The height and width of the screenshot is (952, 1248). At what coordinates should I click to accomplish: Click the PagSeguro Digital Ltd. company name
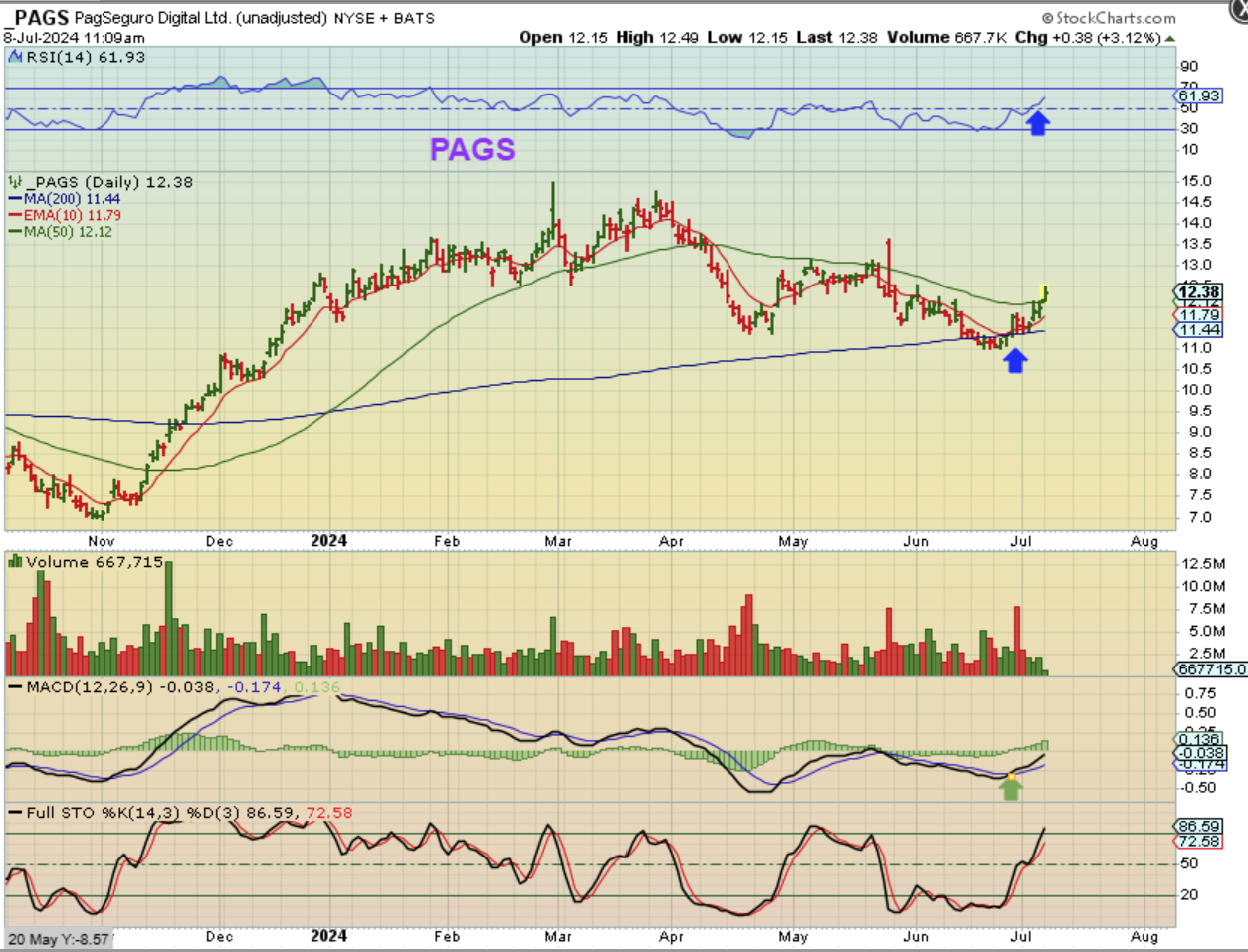(x=151, y=18)
